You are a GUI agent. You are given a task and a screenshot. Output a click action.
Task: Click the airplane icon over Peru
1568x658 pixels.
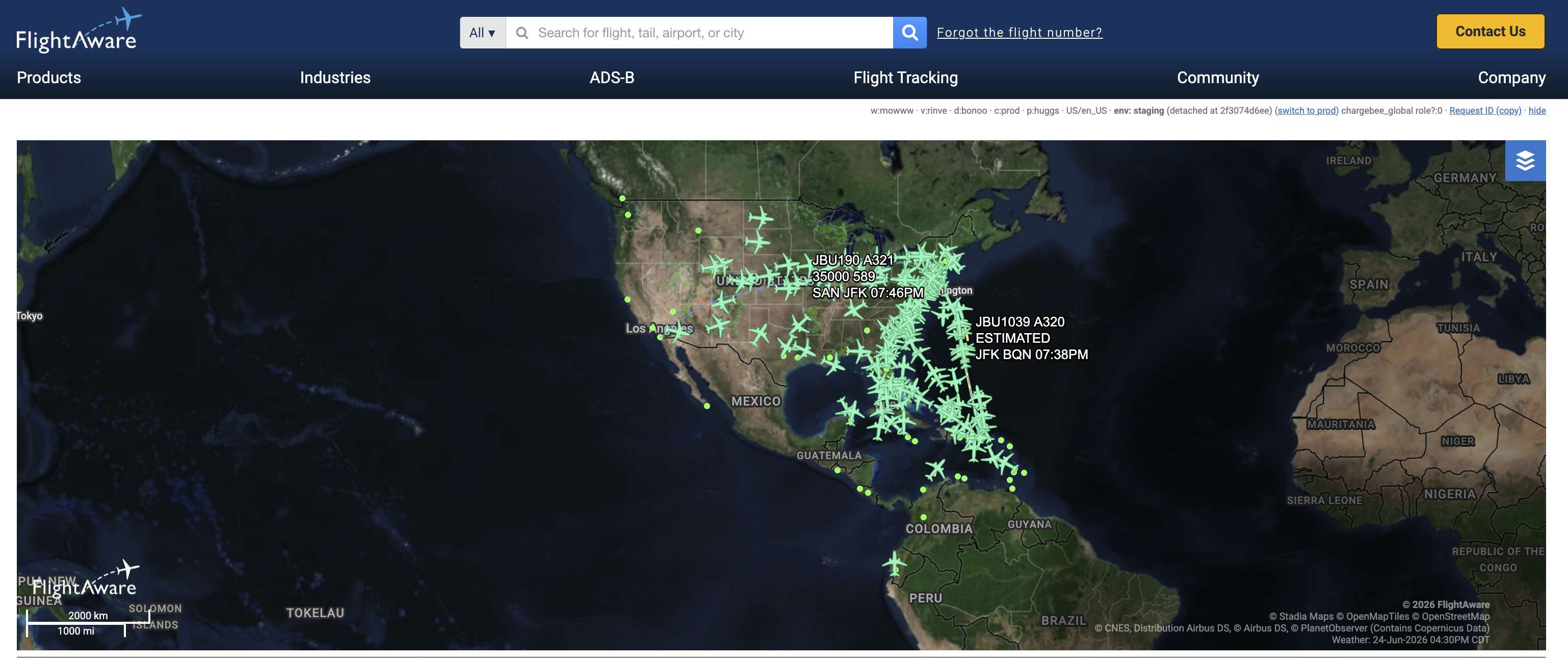click(x=894, y=564)
